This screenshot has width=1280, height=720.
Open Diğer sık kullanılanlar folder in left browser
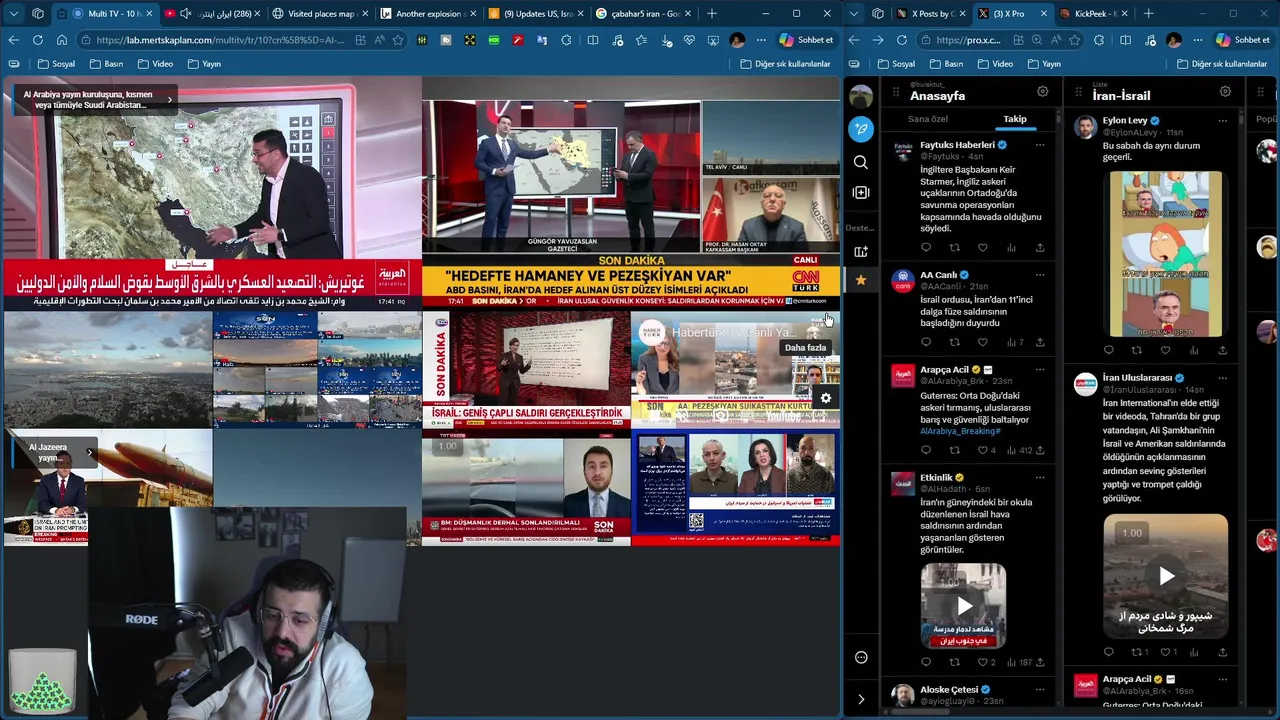coord(786,64)
